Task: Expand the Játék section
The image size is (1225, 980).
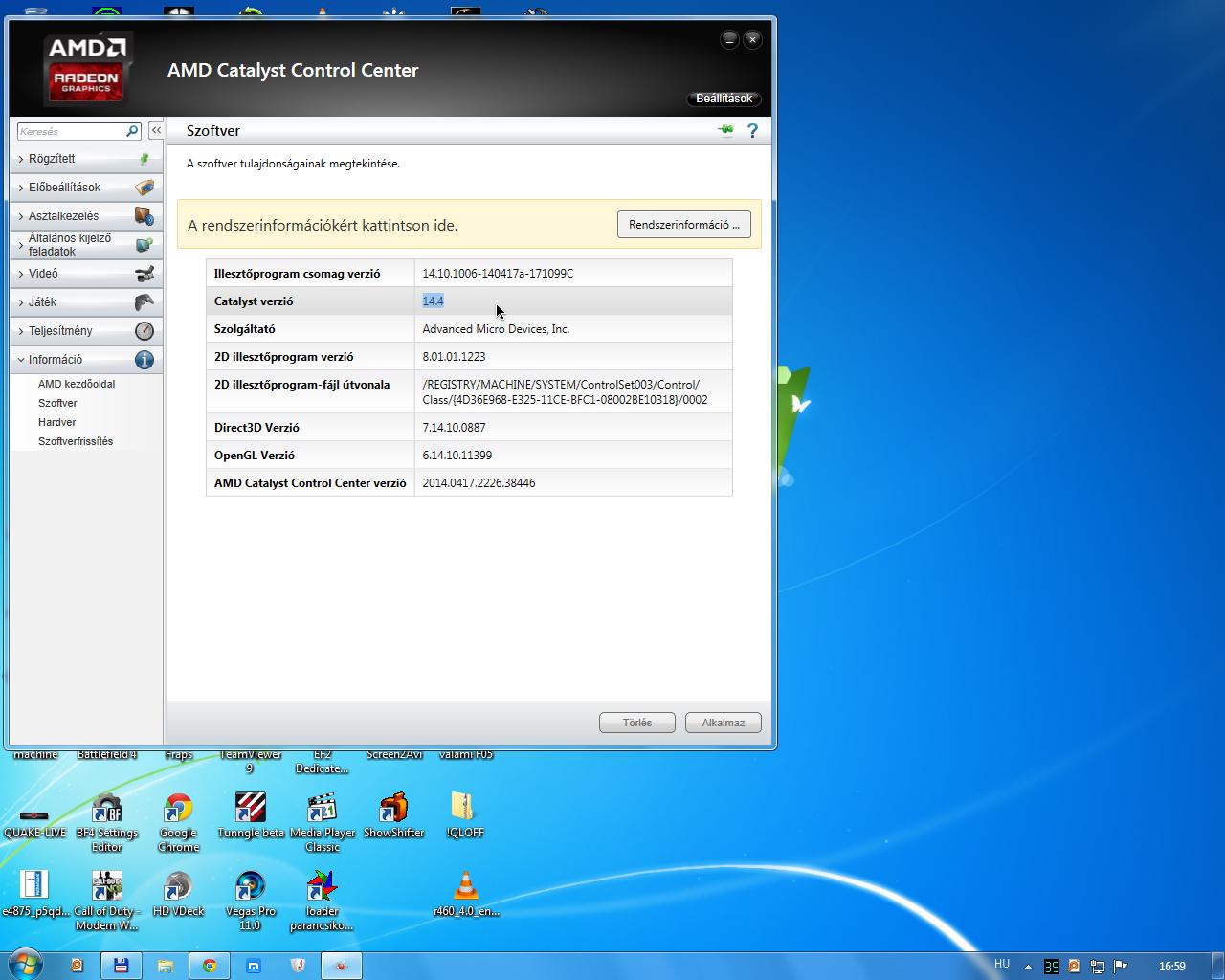Action: click(86, 302)
